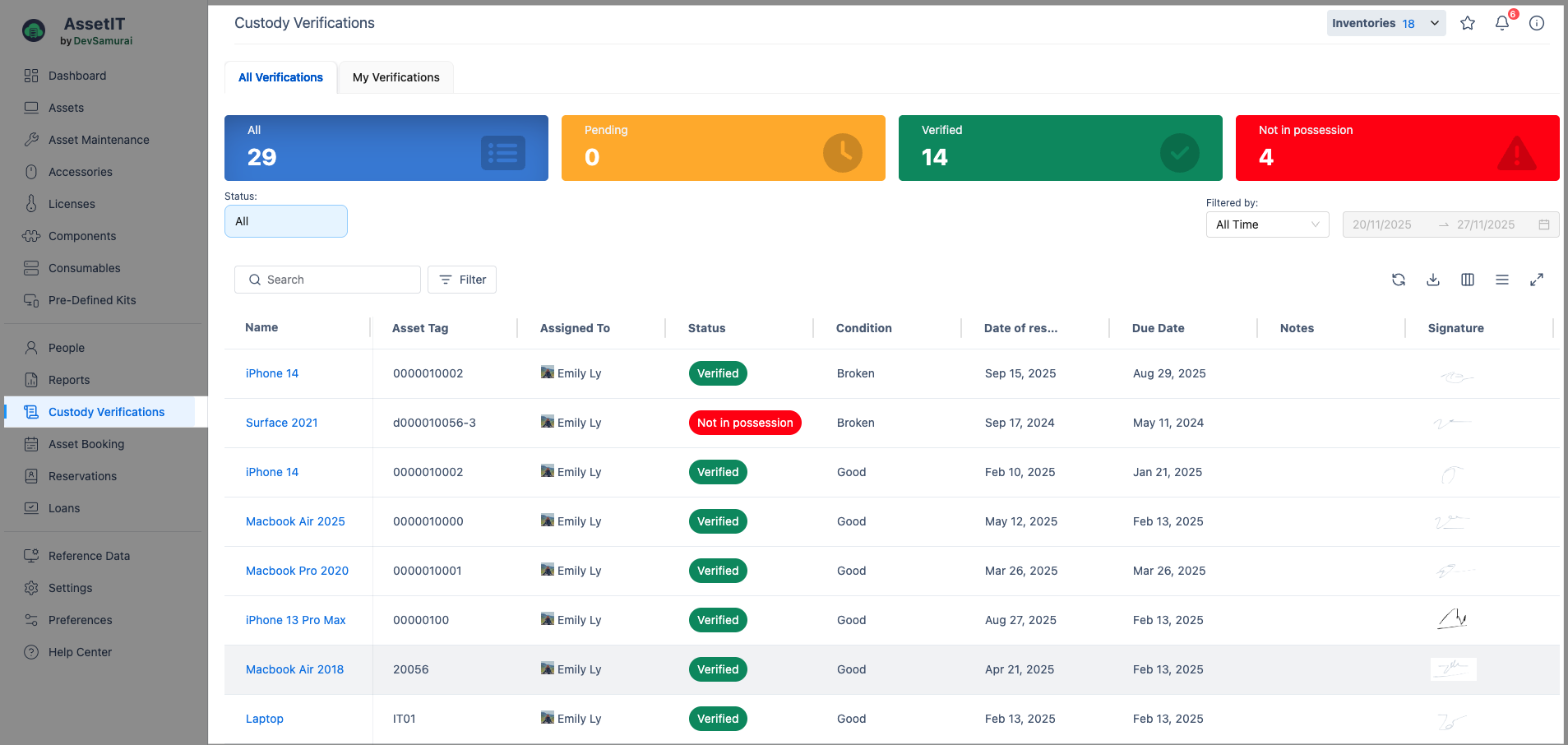Click the refresh table icon
Viewport: 1568px width, 745px height.
click(1398, 280)
